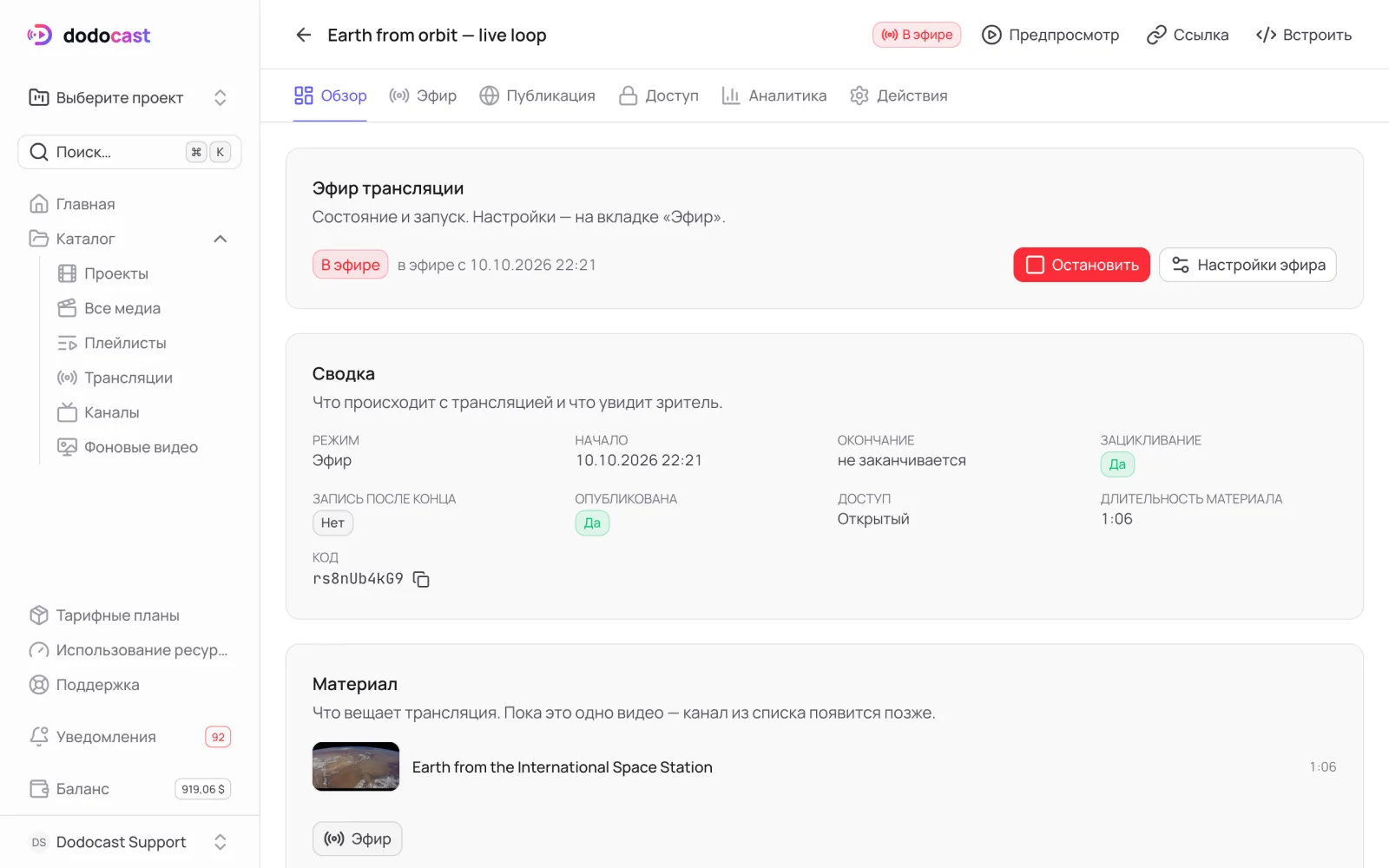Expand the Dodocast Support account menu
The height and width of the screenshot is (868, 1389).
(x=129, y=842)
